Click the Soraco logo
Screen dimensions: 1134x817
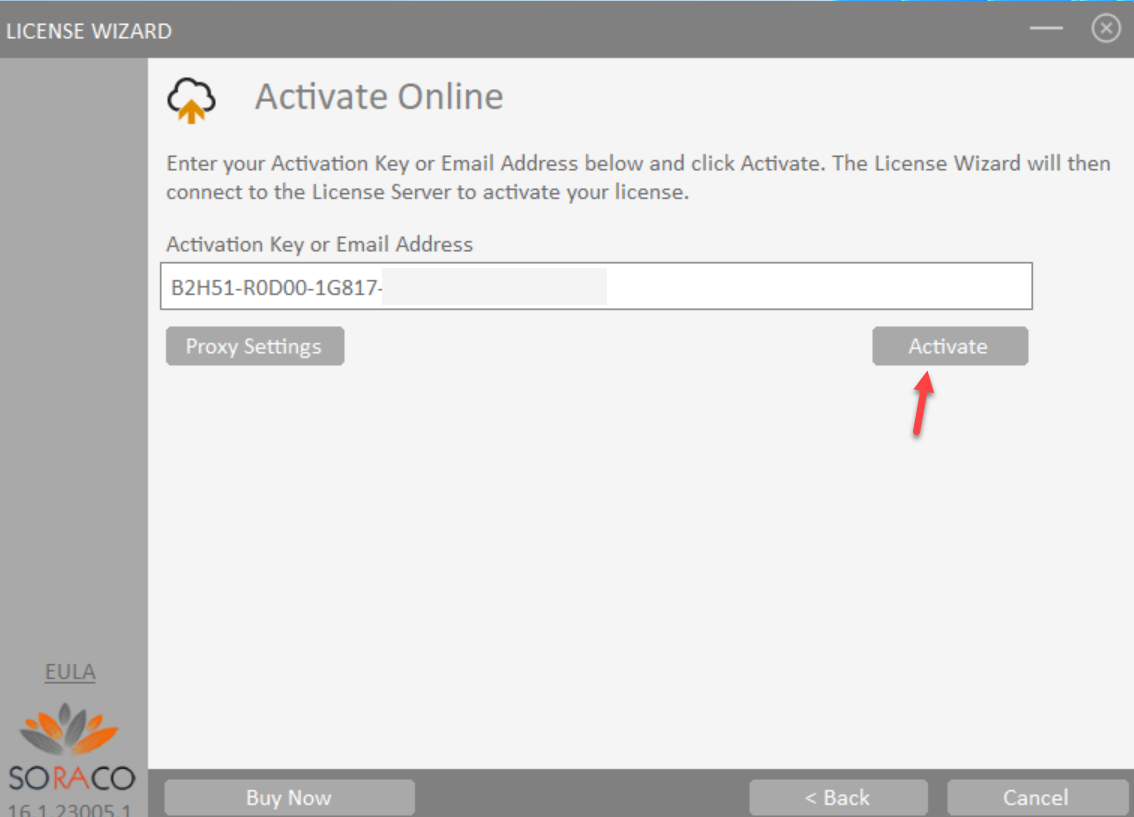click(x=71, y=748)
